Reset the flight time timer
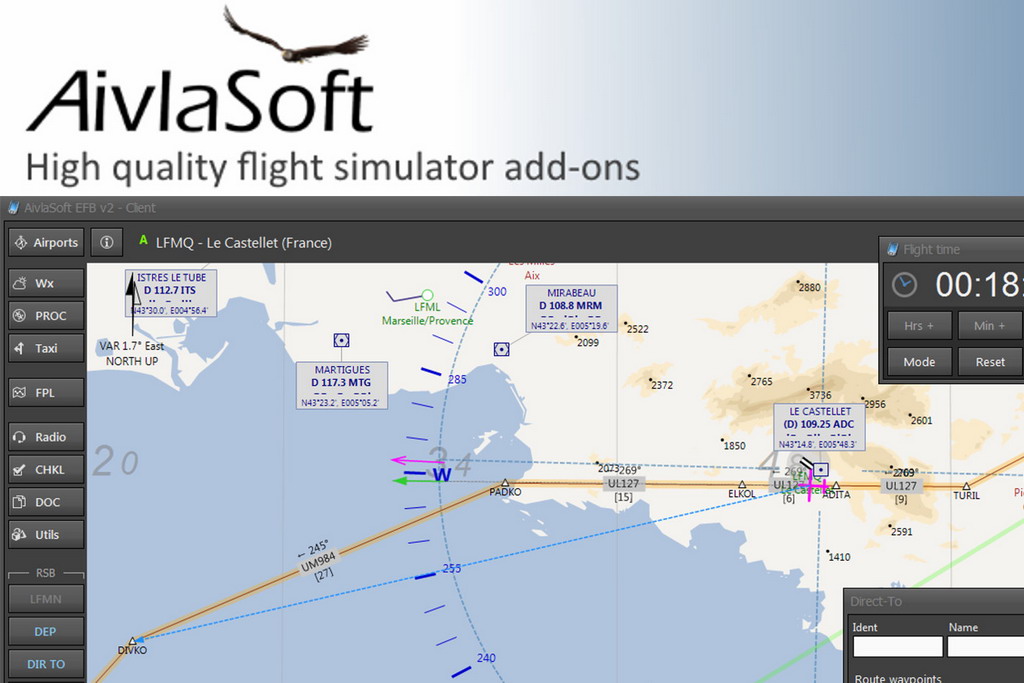 click(x=989, y=362)
